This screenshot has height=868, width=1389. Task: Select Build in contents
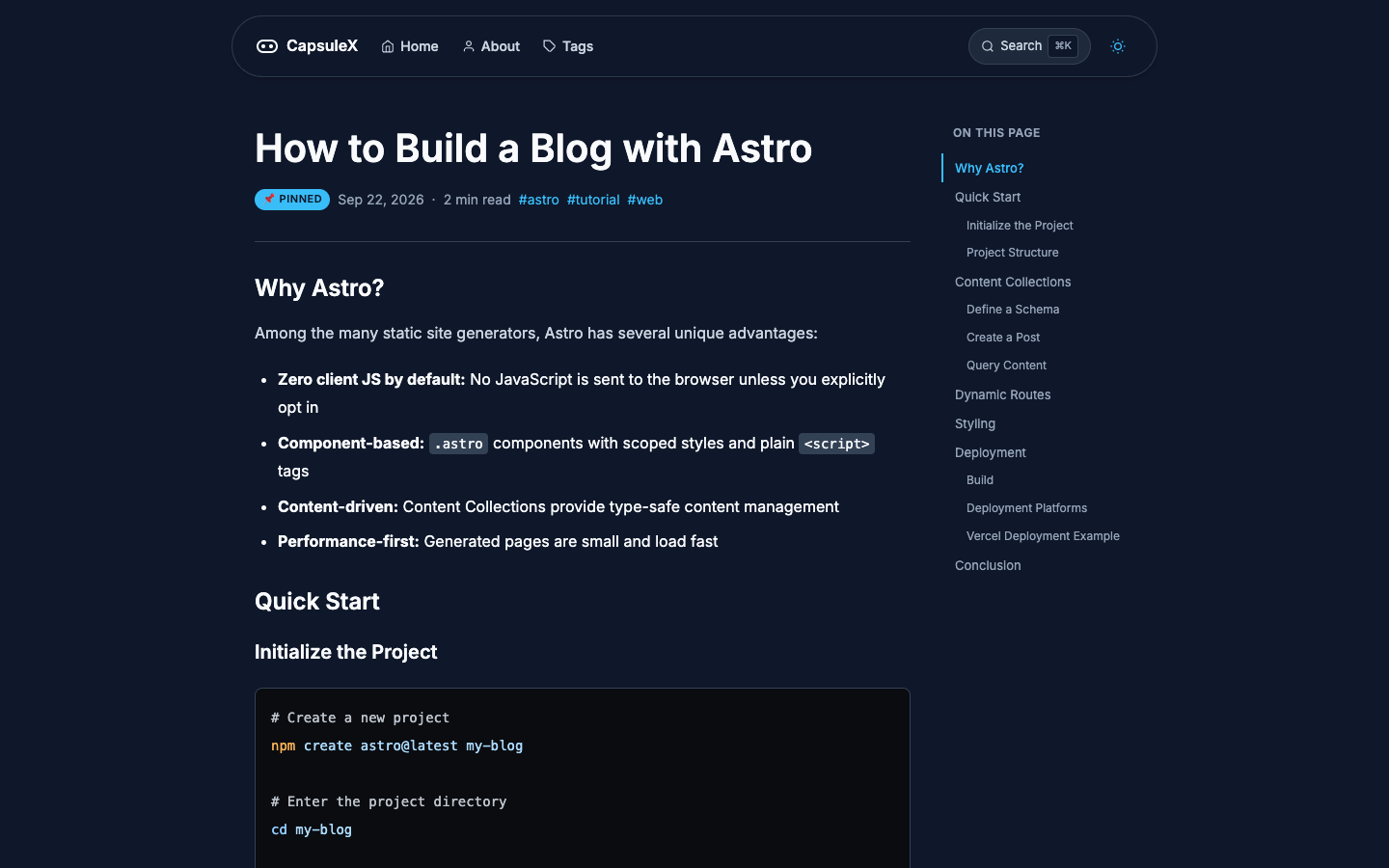coord(980,480)
